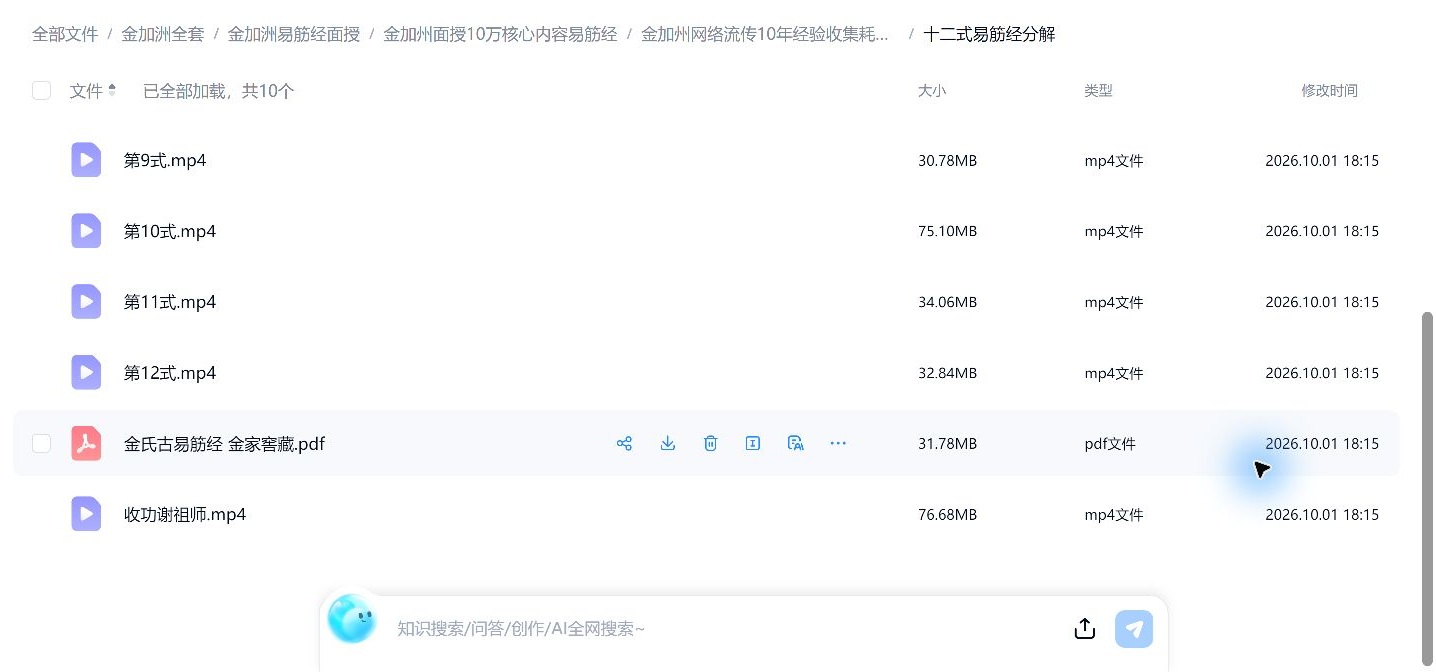The height and width of the screenshot is (672, 1436).
Task: Tick the select-all files checkbox
Action: 41,91
